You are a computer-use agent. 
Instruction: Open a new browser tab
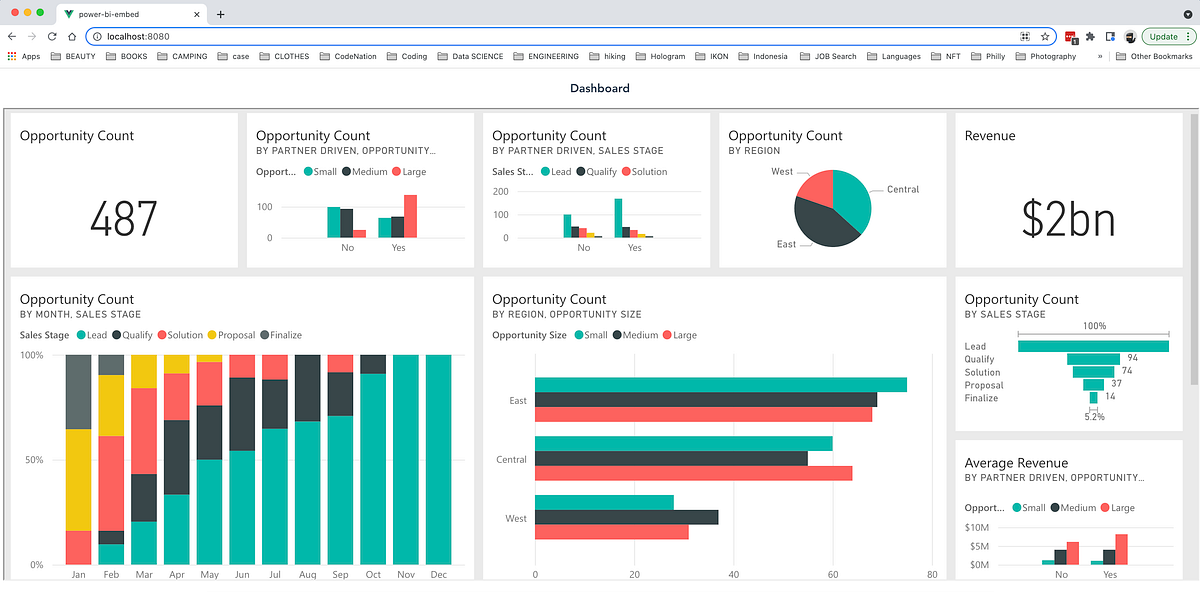pyautogui.click(x=218, y=14)
